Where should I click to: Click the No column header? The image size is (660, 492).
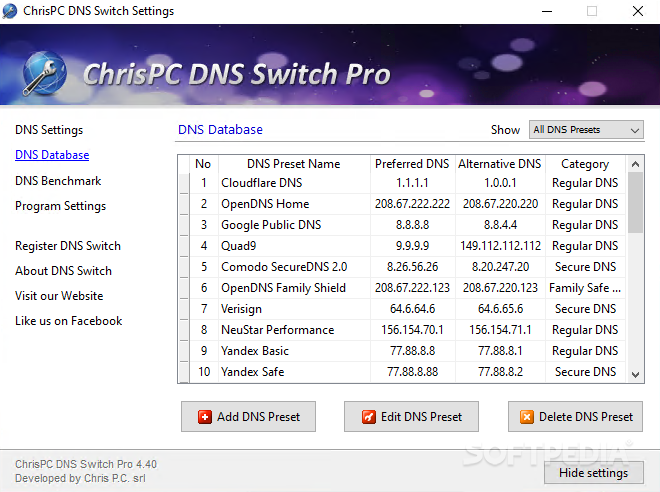(204, 164)
